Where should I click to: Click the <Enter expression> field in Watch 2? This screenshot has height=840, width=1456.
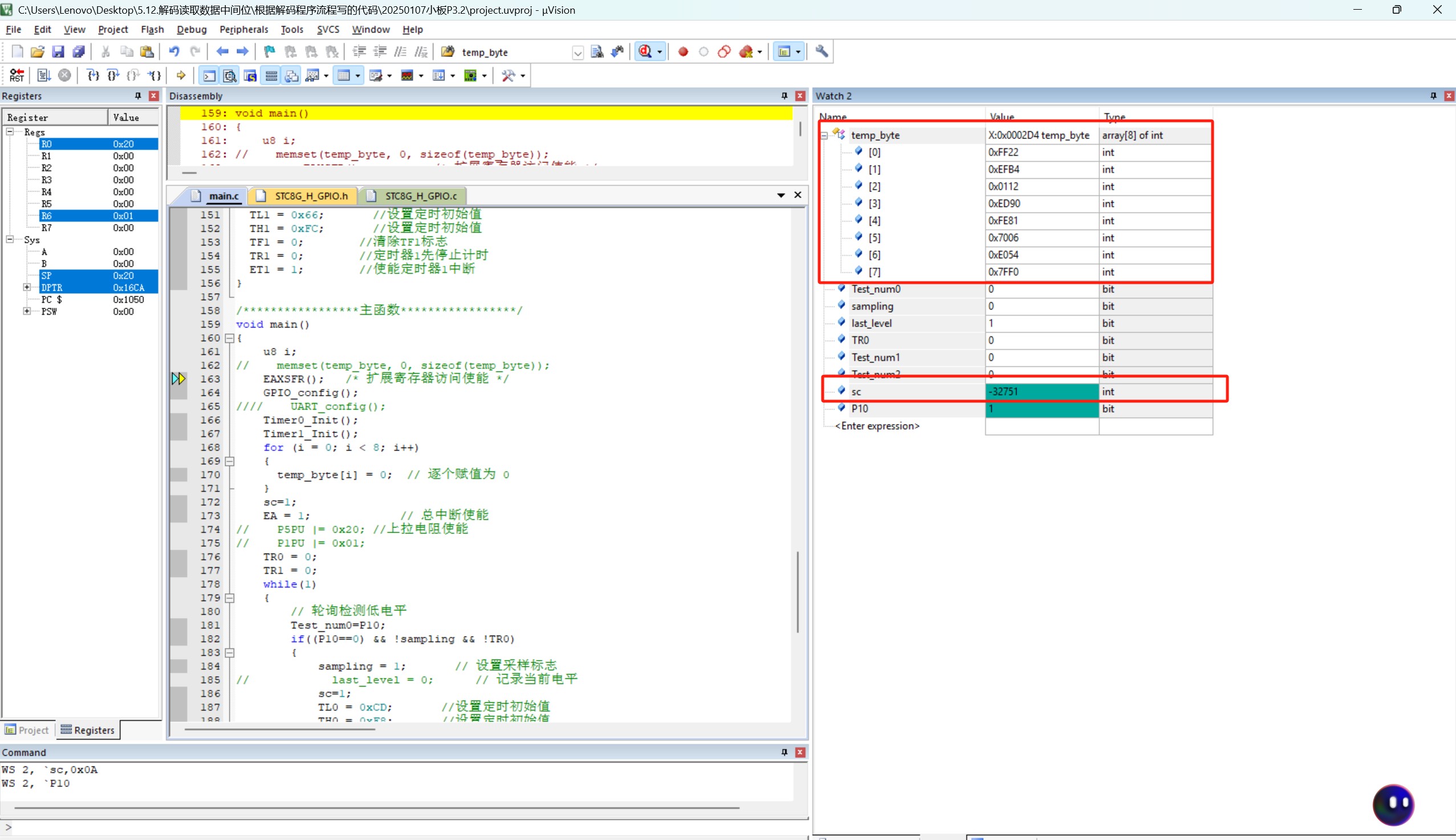[877, 426]
